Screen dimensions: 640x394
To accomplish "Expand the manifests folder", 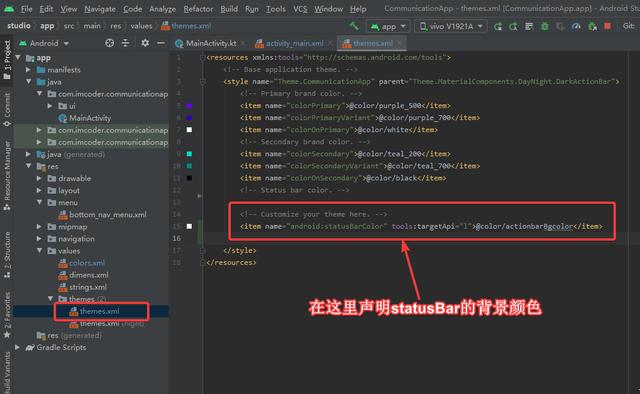I will 29,70.
